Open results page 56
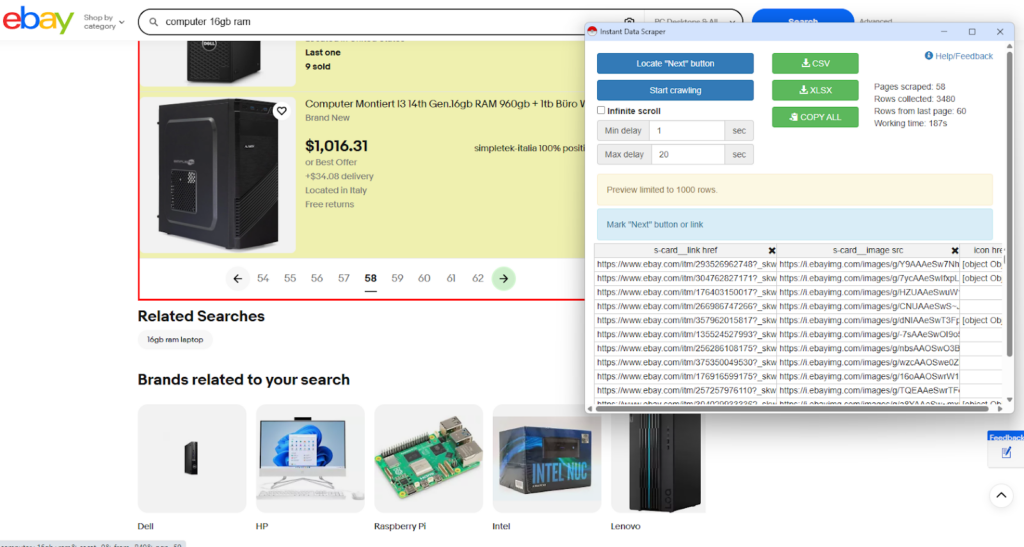This screenshot has width=1024, height=547. point(317,279)
